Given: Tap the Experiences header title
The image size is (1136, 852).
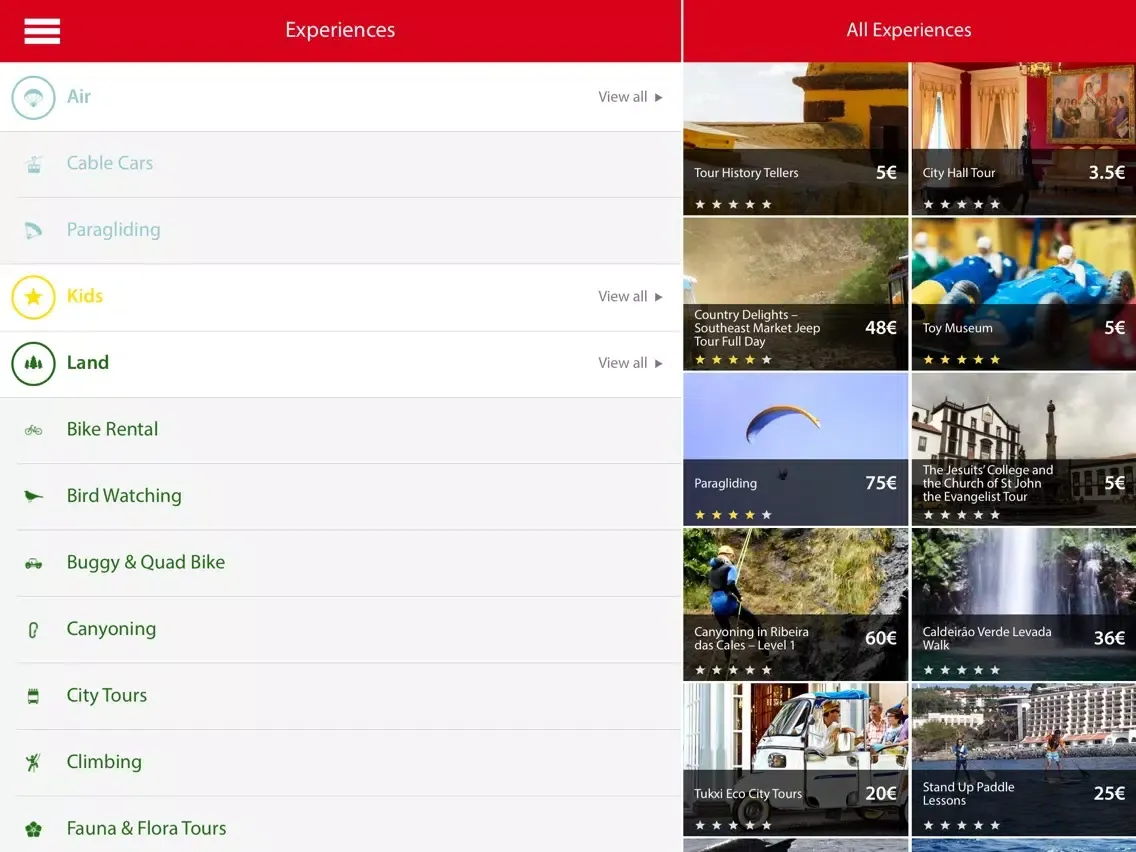Looking at the screenshot, I should [x=340, y=30].
